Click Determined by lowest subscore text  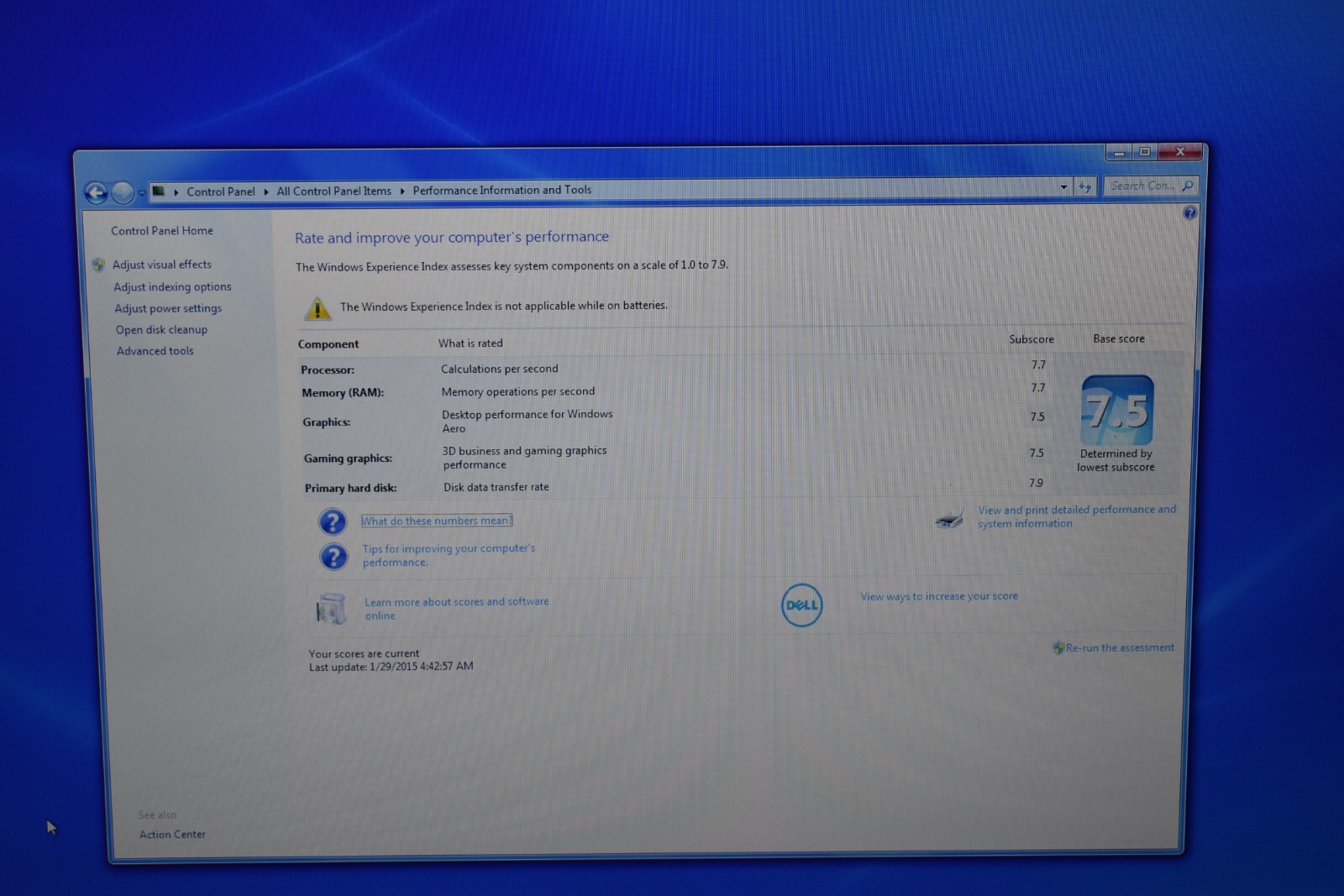[1116, 460]
